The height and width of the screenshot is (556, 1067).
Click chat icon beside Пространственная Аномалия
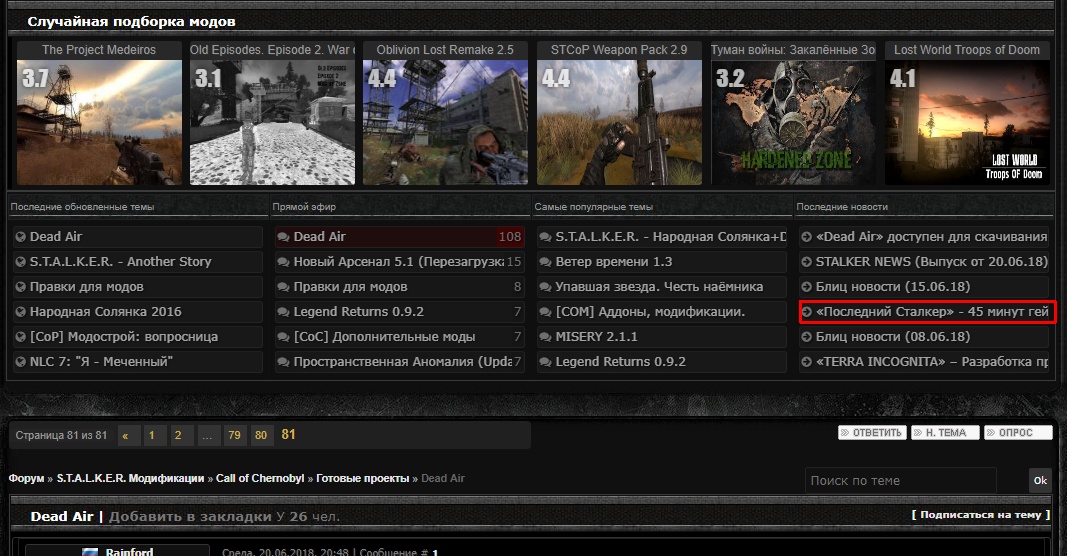[283, 362]
